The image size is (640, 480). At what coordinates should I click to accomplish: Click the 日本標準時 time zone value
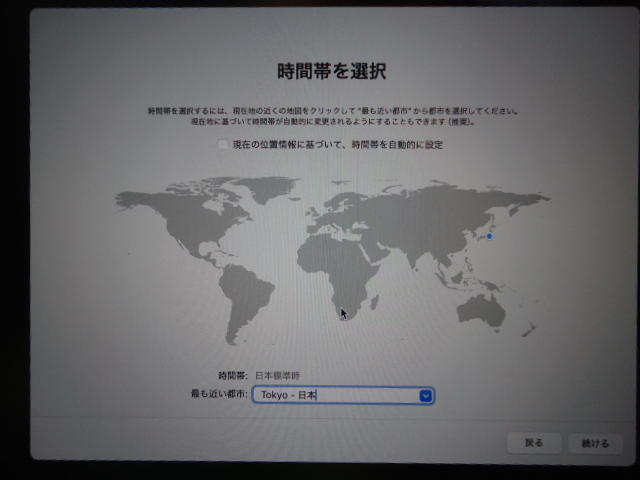(278, 376)
